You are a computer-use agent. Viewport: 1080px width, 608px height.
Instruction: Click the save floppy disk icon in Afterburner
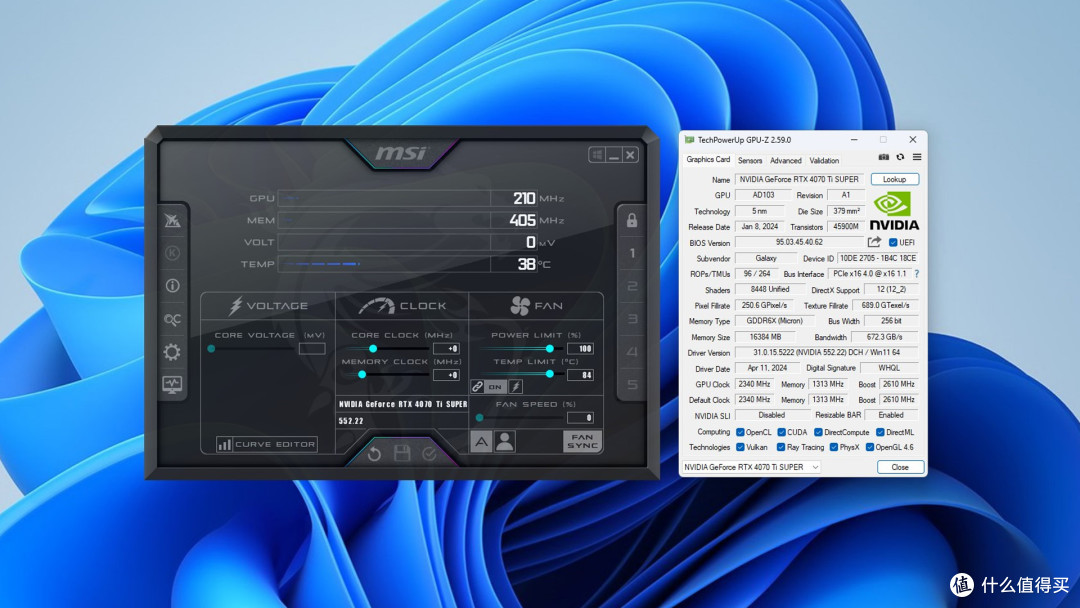click(402, 453)
